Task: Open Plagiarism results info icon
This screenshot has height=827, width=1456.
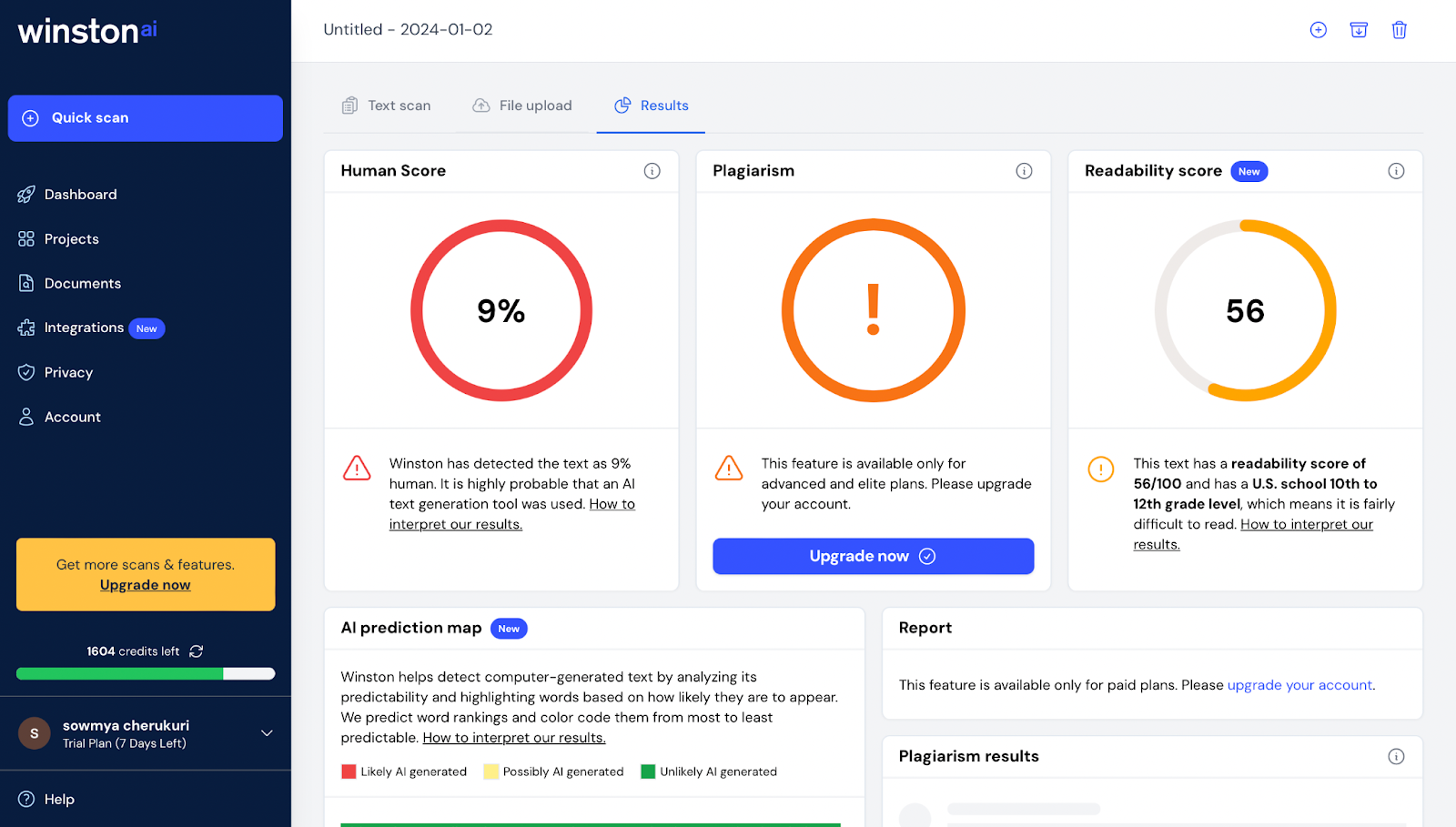Action: [1396, 756]
